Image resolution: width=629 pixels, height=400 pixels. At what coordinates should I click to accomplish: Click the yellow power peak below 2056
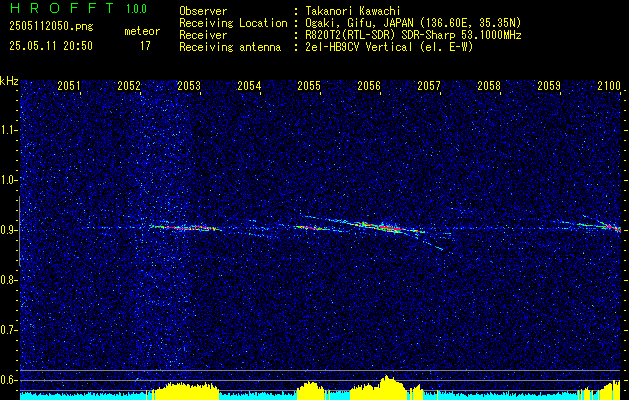pyautogui.click(x=387, y=386)
